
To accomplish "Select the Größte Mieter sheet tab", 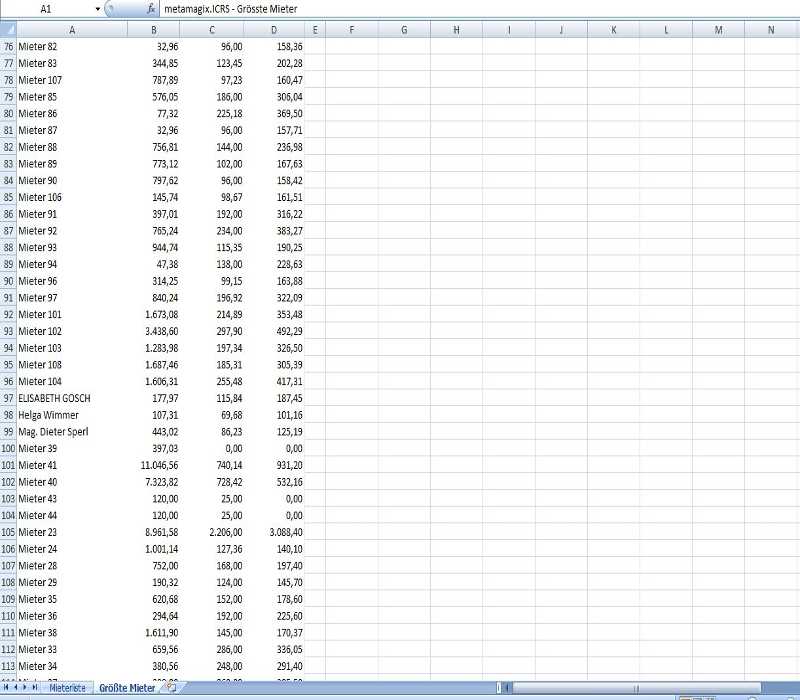I will point(127,688).
